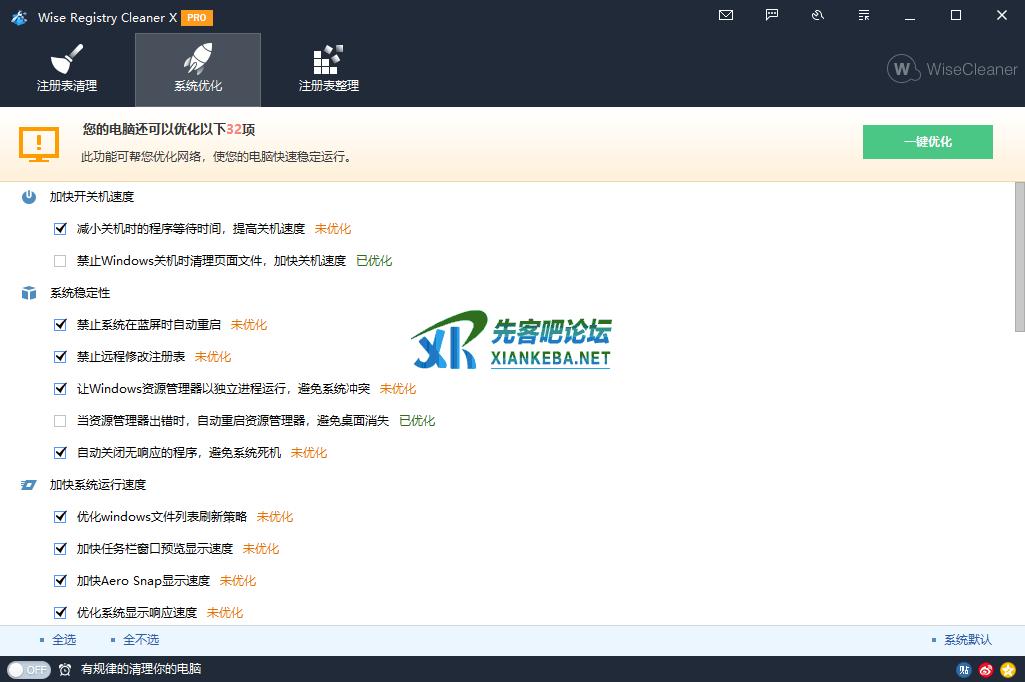Uncheck 禁止系统在蓝屏时自动重启 checkbox
1025x682 pixels.
pyautogui.click(x=60, y=325)
